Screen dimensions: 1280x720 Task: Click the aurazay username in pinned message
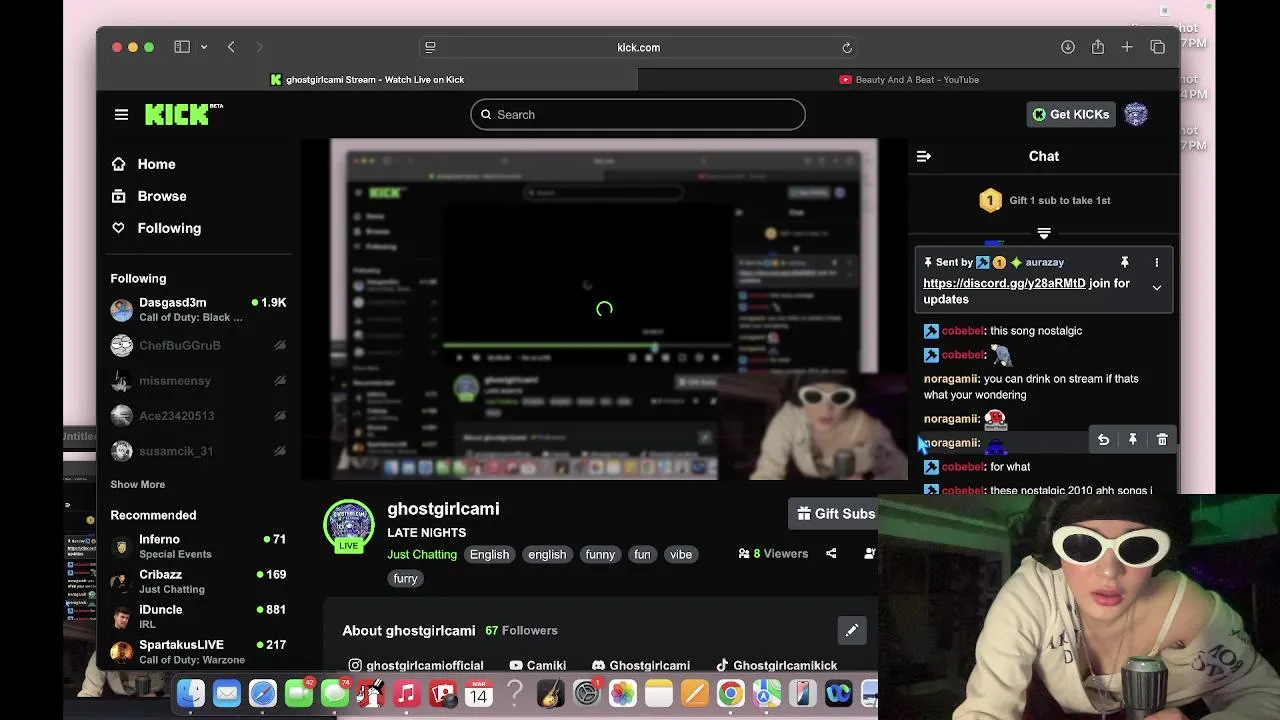[x=1044, y=262]
